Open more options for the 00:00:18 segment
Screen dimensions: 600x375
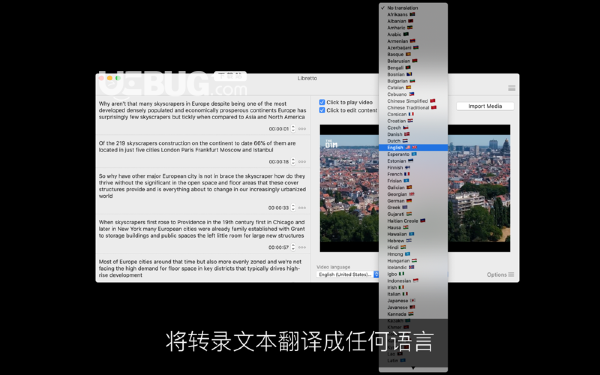click(x=302, y=162)
